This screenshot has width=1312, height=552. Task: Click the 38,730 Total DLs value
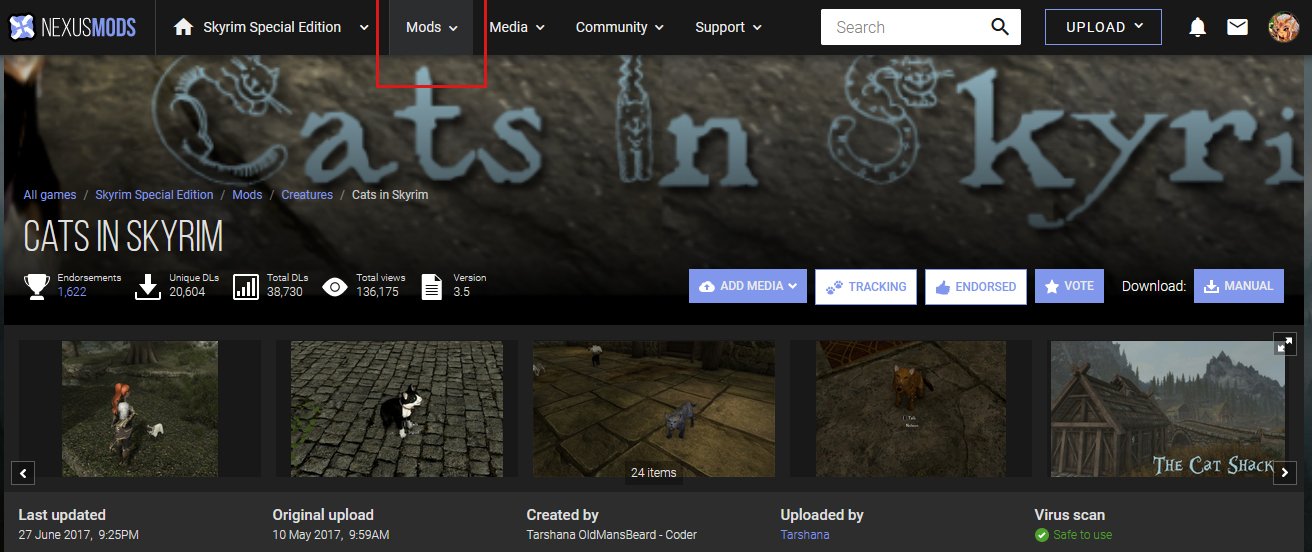[285, 292]
